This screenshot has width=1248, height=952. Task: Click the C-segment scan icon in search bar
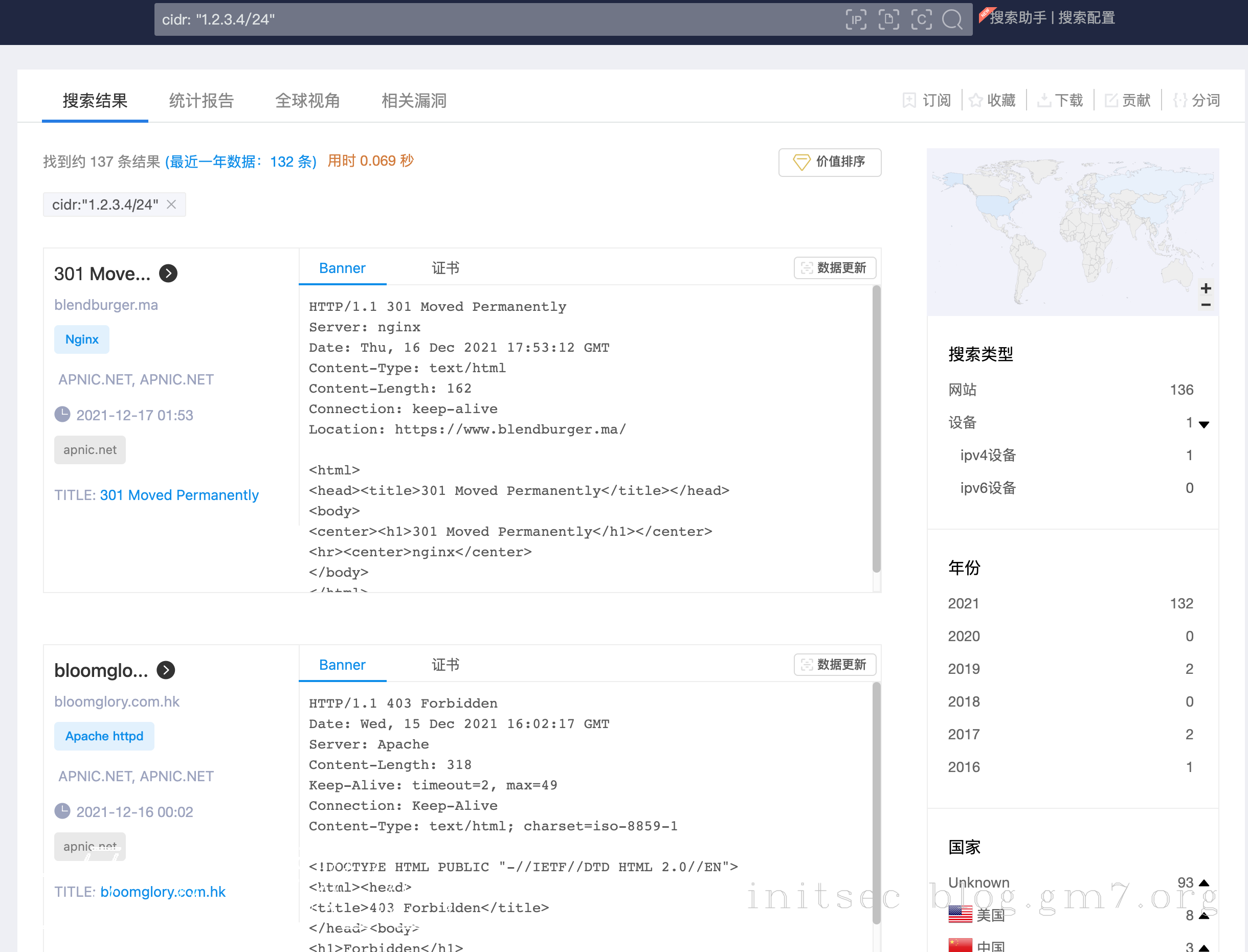[922, 19]
